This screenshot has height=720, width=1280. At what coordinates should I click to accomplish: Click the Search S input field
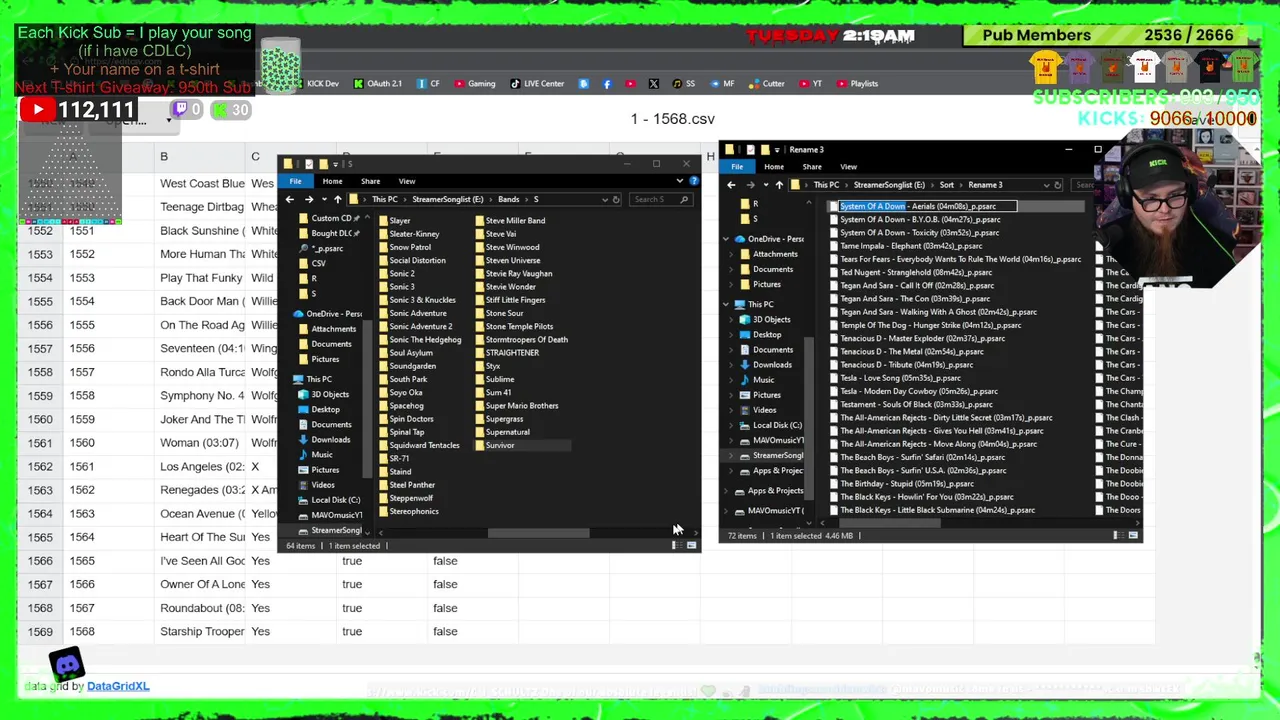(659, 199)
